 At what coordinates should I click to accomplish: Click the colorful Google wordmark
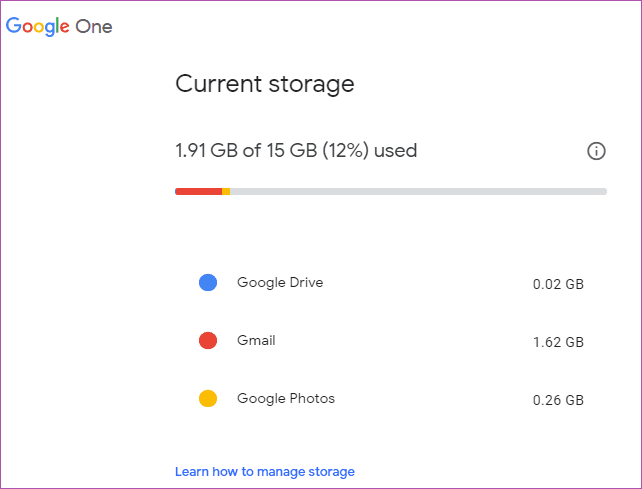38,27
